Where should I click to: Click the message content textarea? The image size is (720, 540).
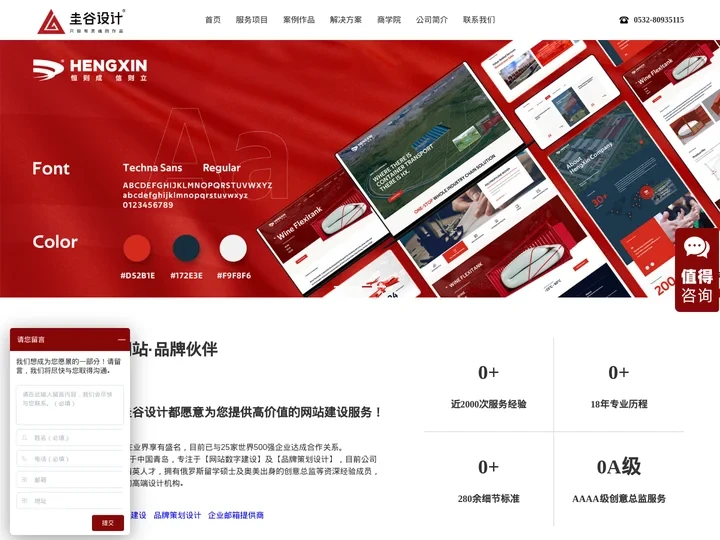pos(70,405)
